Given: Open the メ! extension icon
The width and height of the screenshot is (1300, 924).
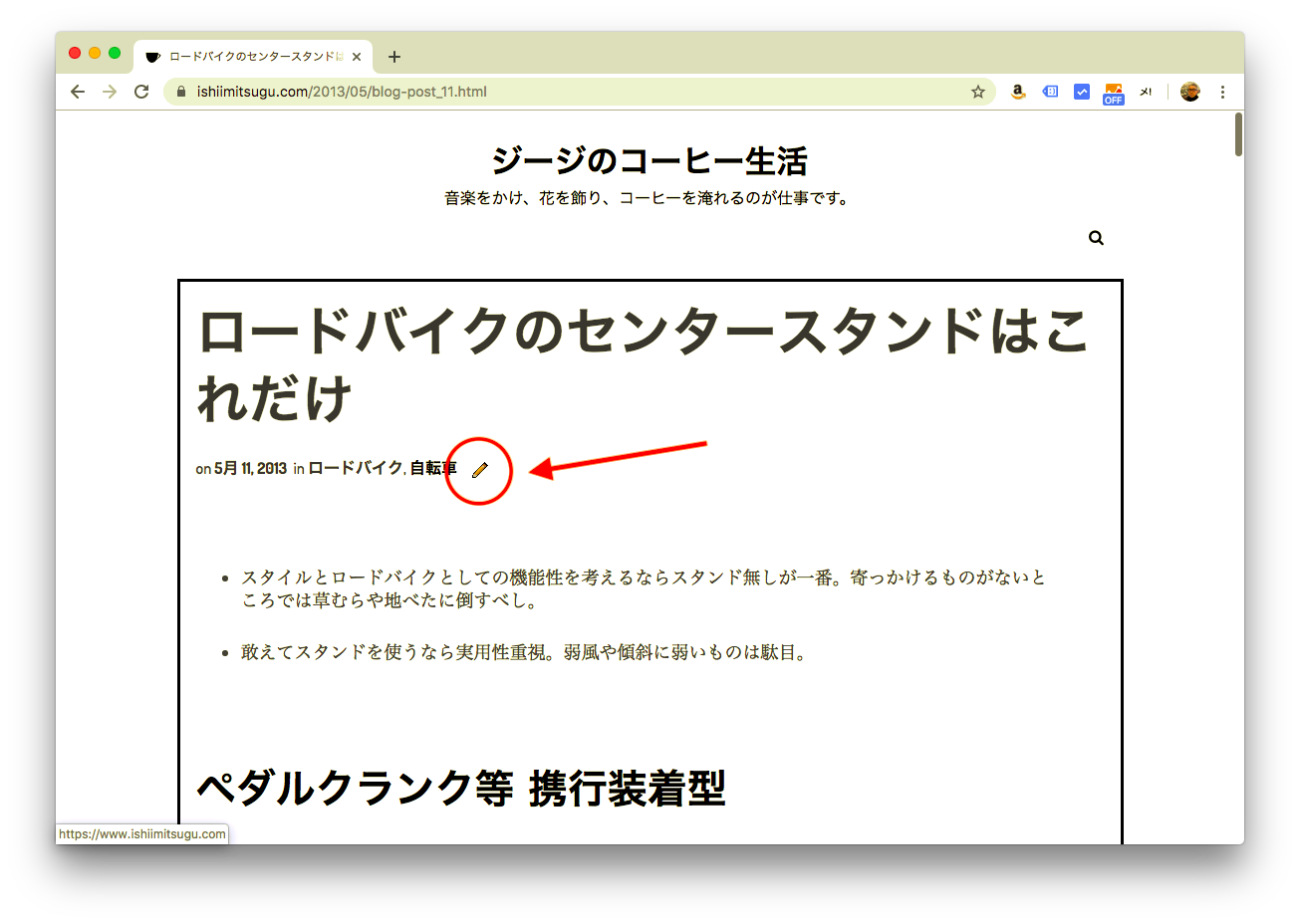Looking at the screenshot, I should [x=1146, y=91].
